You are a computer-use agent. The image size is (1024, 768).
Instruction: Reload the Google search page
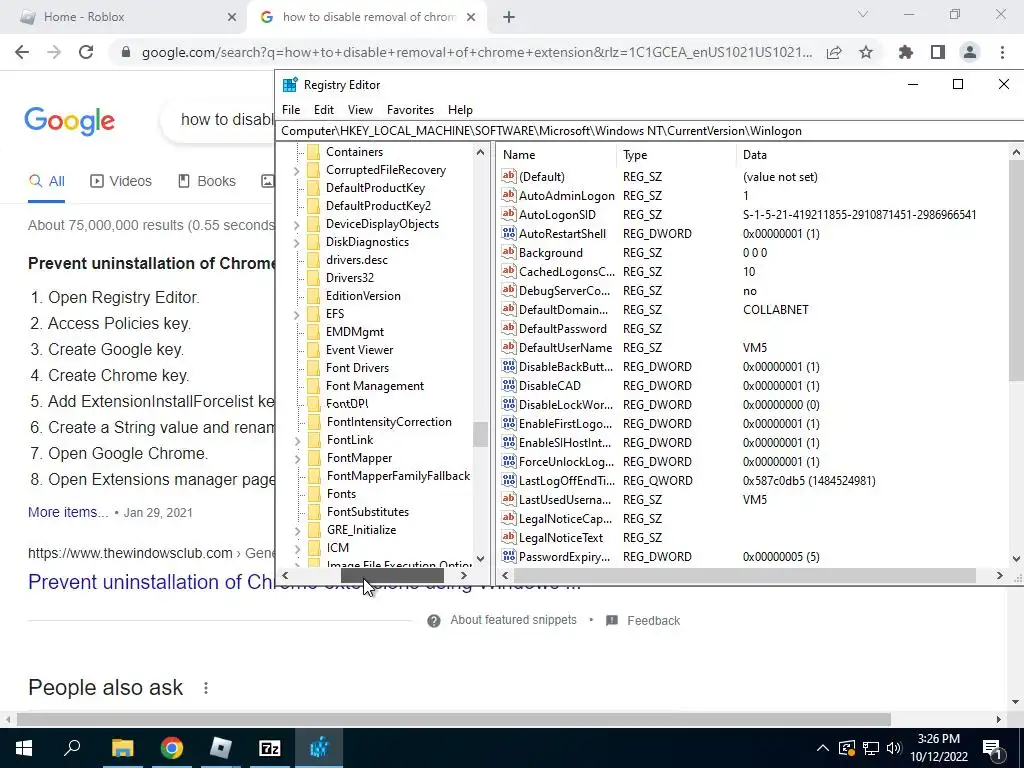coord(86,52)
